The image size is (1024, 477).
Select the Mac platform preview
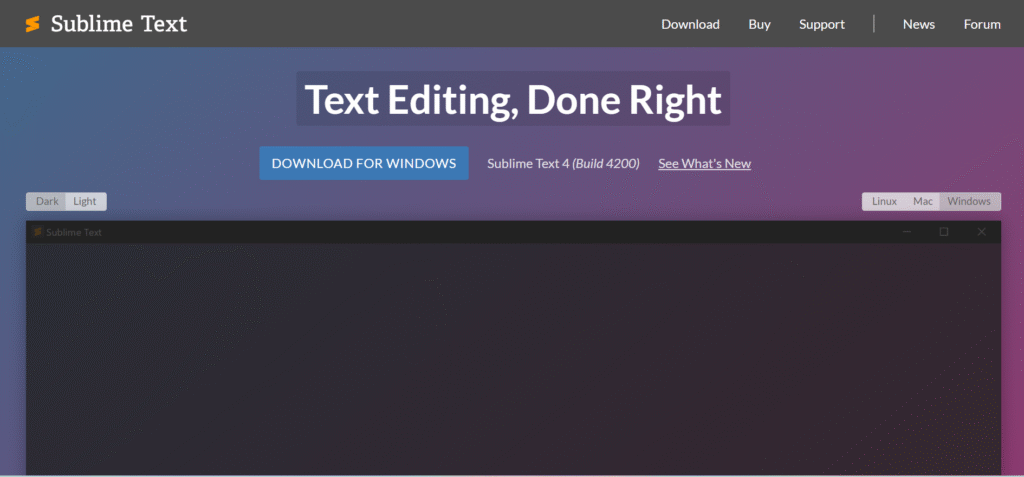(x=922, y=201)
